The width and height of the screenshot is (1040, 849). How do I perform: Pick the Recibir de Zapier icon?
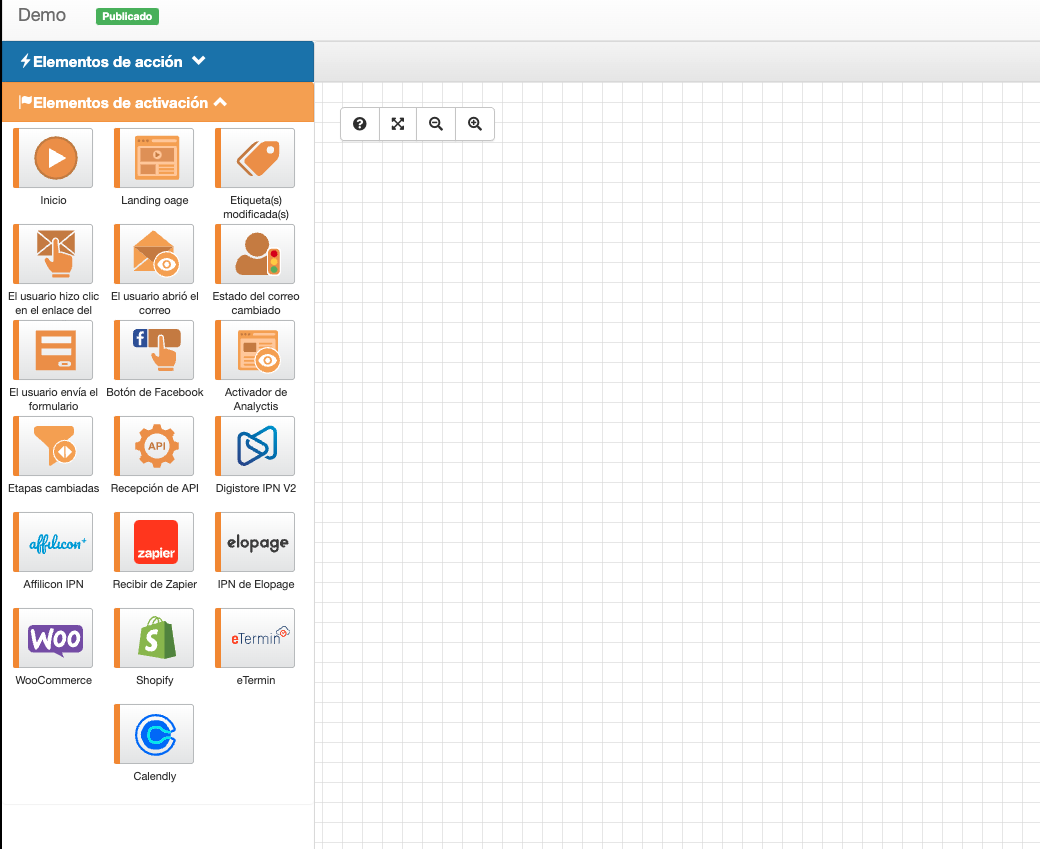coord(154,542)
